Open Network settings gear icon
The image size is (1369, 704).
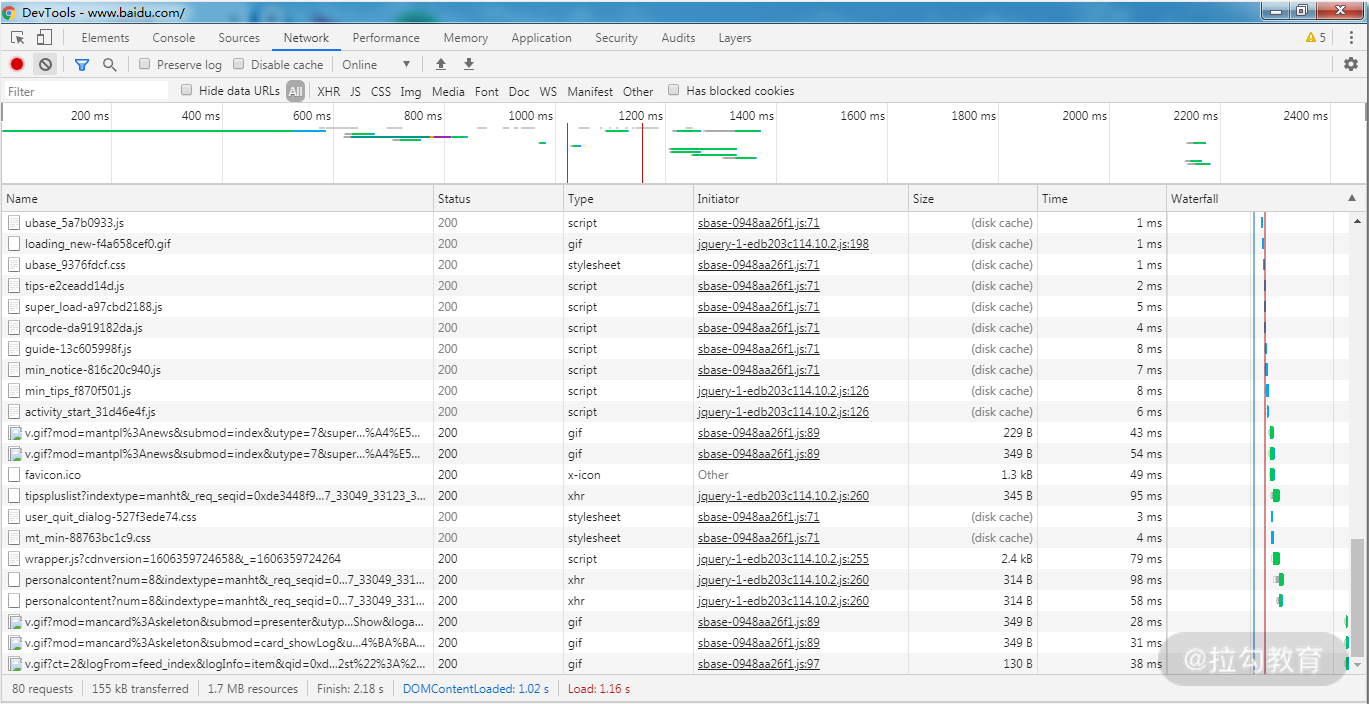pos(1351,64)
